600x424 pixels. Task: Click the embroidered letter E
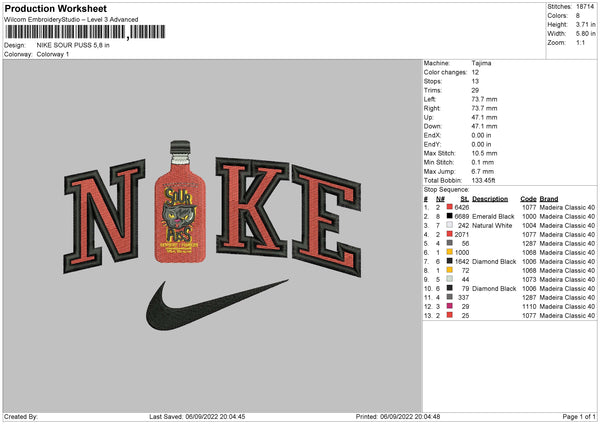pyautogui.click(x=326, y=220)
